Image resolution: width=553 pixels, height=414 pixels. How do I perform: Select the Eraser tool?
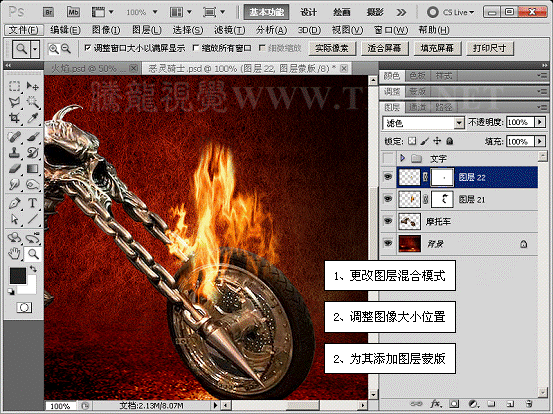(14, 169)
